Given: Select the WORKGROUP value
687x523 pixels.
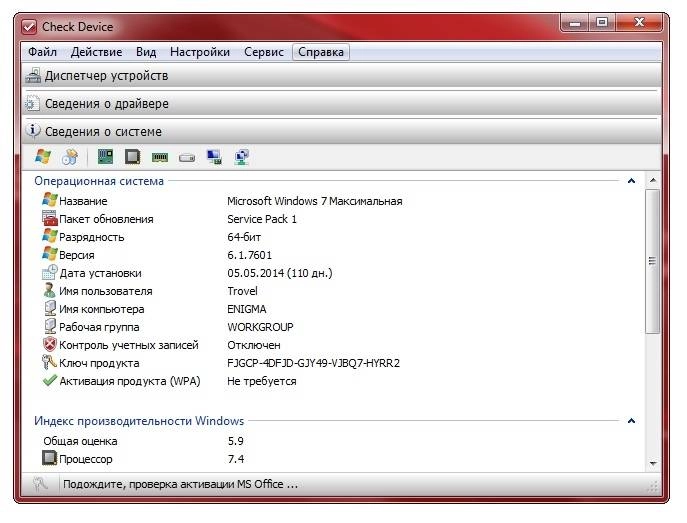Looking at the screenshot, I should point(260,327).
